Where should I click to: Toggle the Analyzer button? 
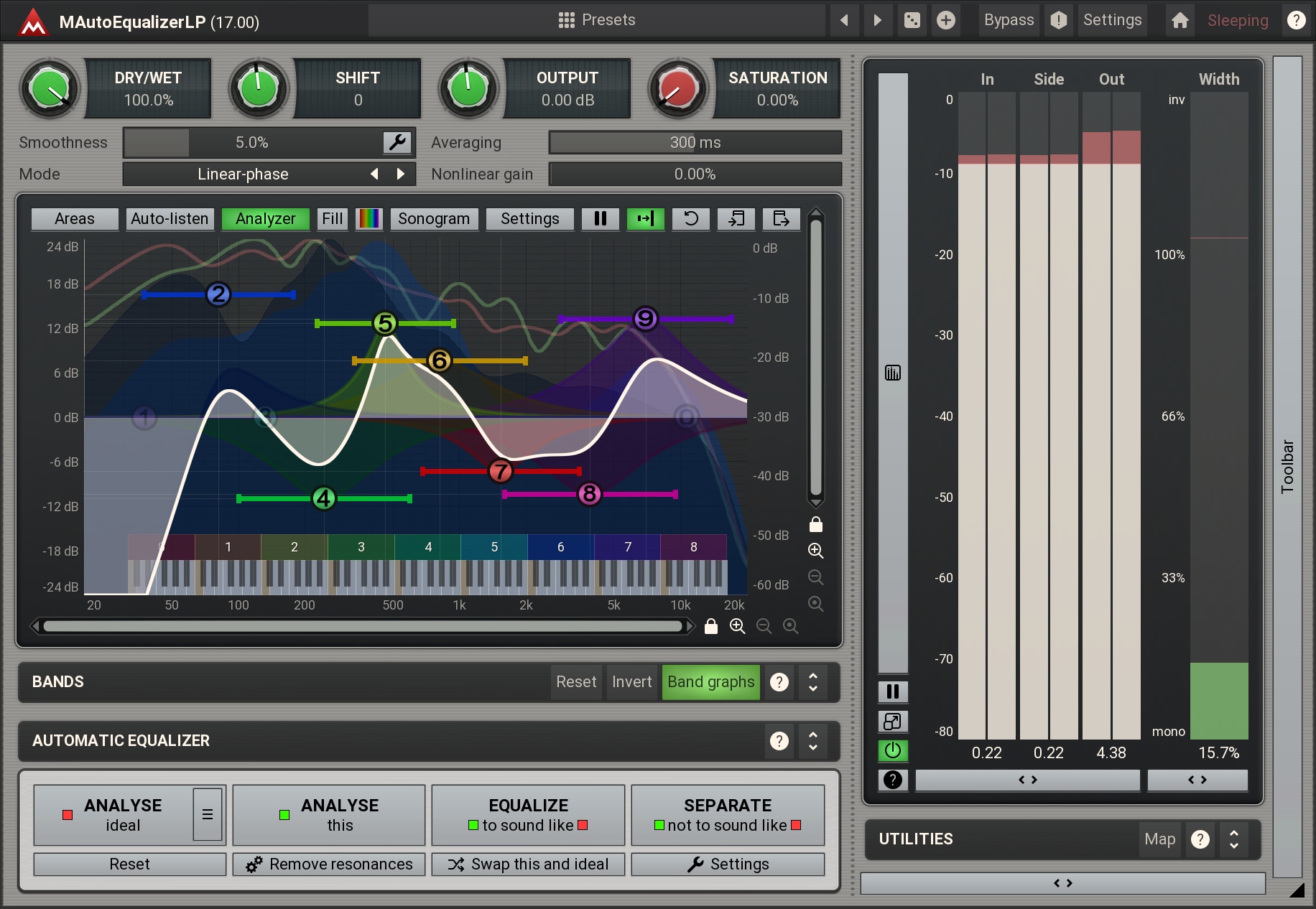265,219
